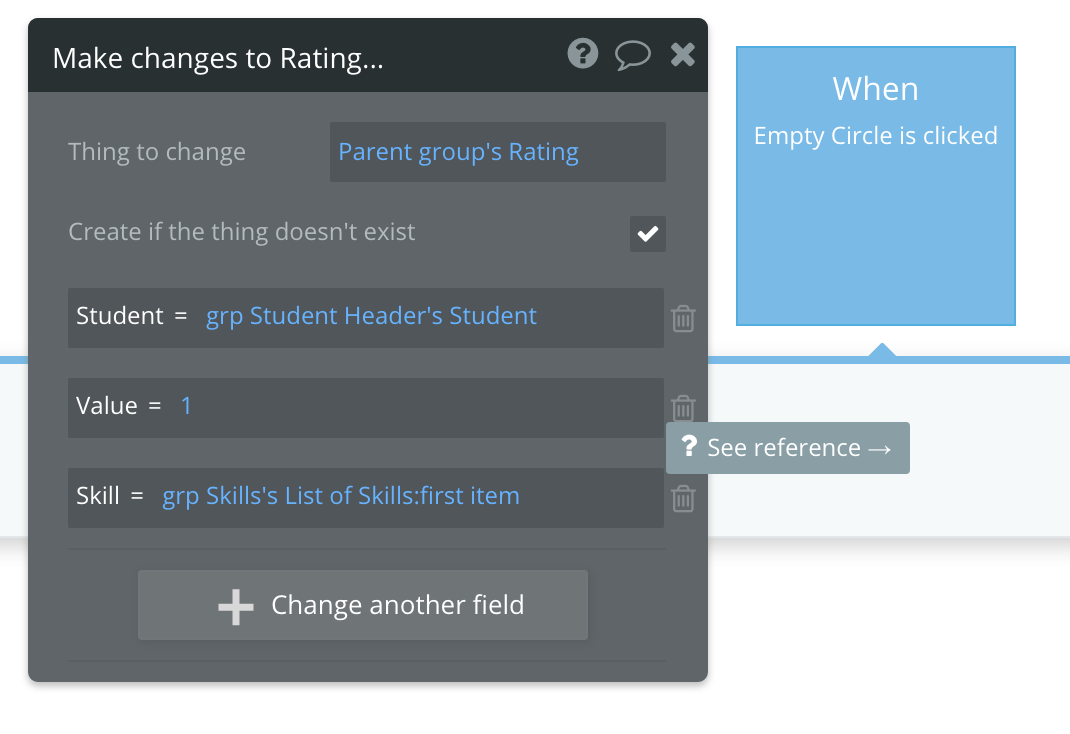
Task: Delete the Skill field row
Action: [x=683, y=498]
